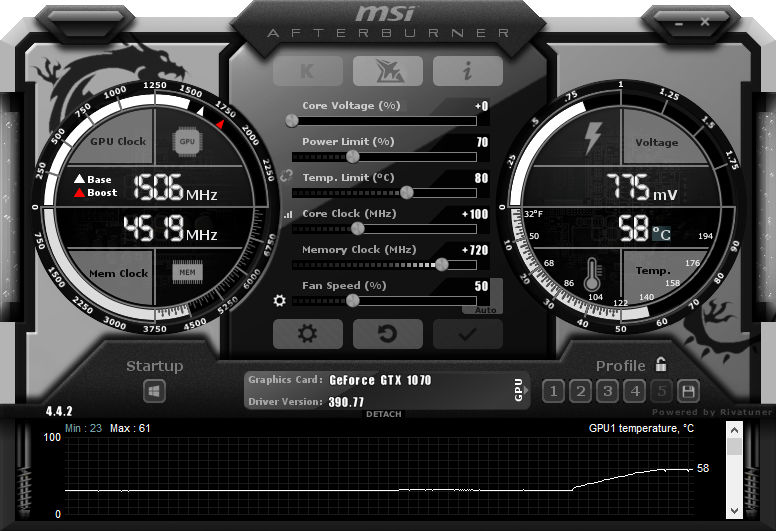
Task: Click the Fan Speed slider handle
Action: tap(352, 300)
